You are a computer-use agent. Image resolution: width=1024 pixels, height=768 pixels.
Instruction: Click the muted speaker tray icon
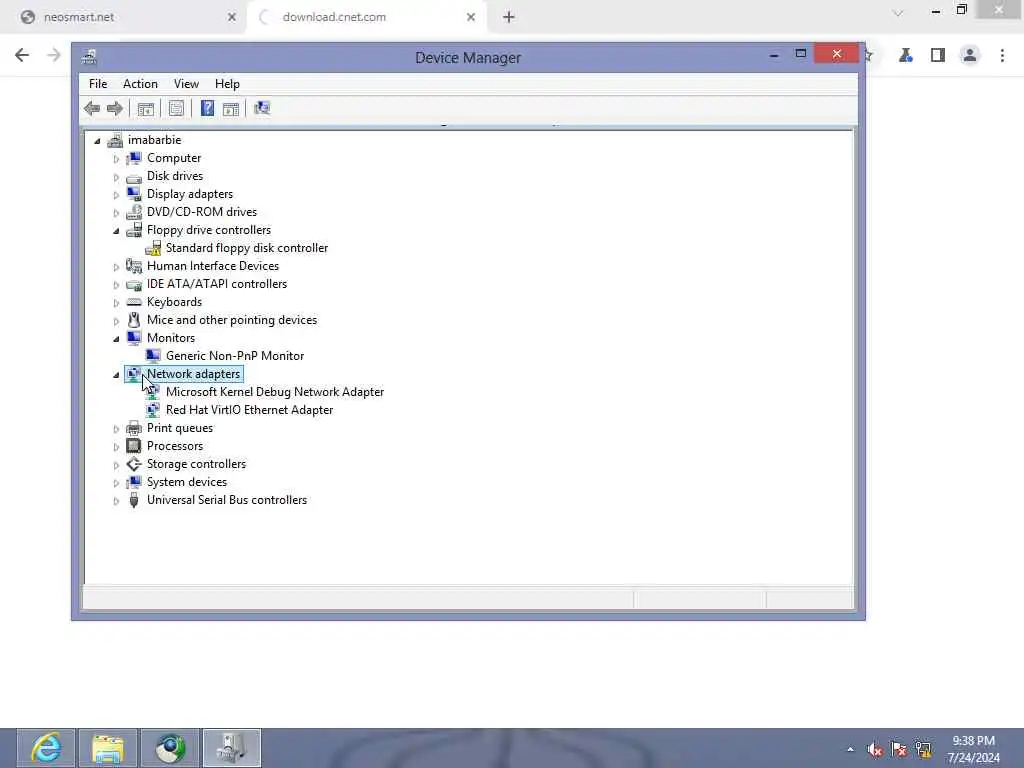pyautogui.click(x=874, y=750)
